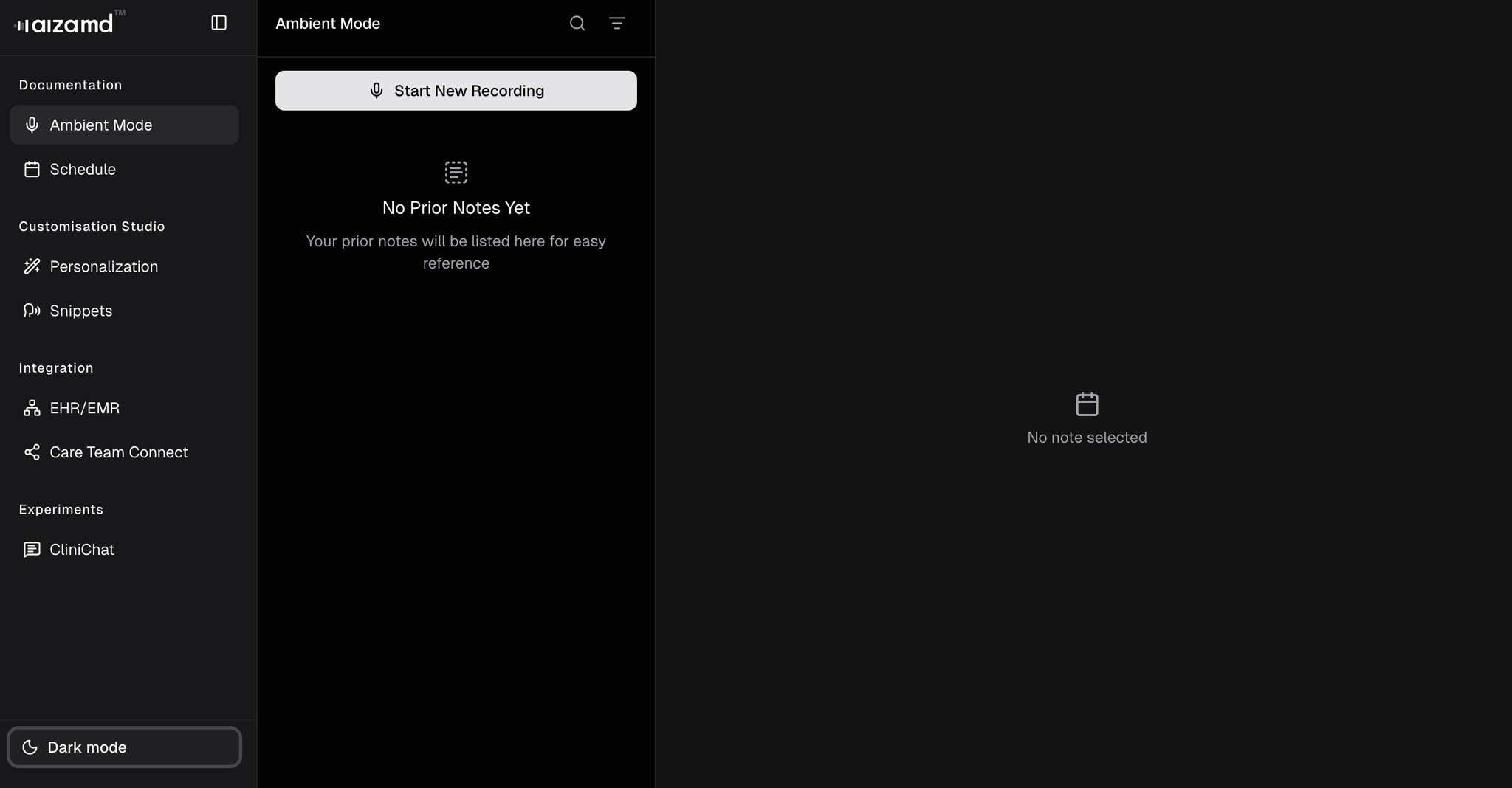This screenshot has height=788, width=1512.
Task: Click the calendar icon beside Schedule
Action: pos(32,169)
